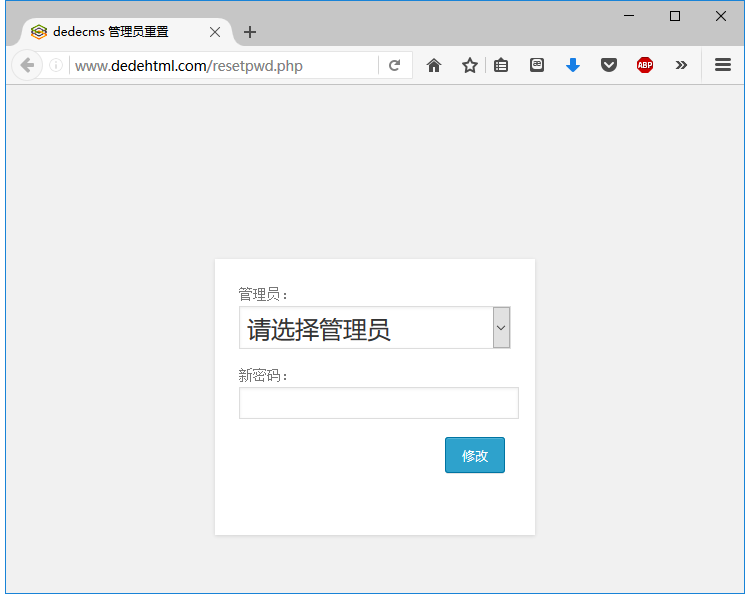Viewport: 750px width, 599px height.
Task: Open a new tab with plus button
Action: tap(250, 32)
